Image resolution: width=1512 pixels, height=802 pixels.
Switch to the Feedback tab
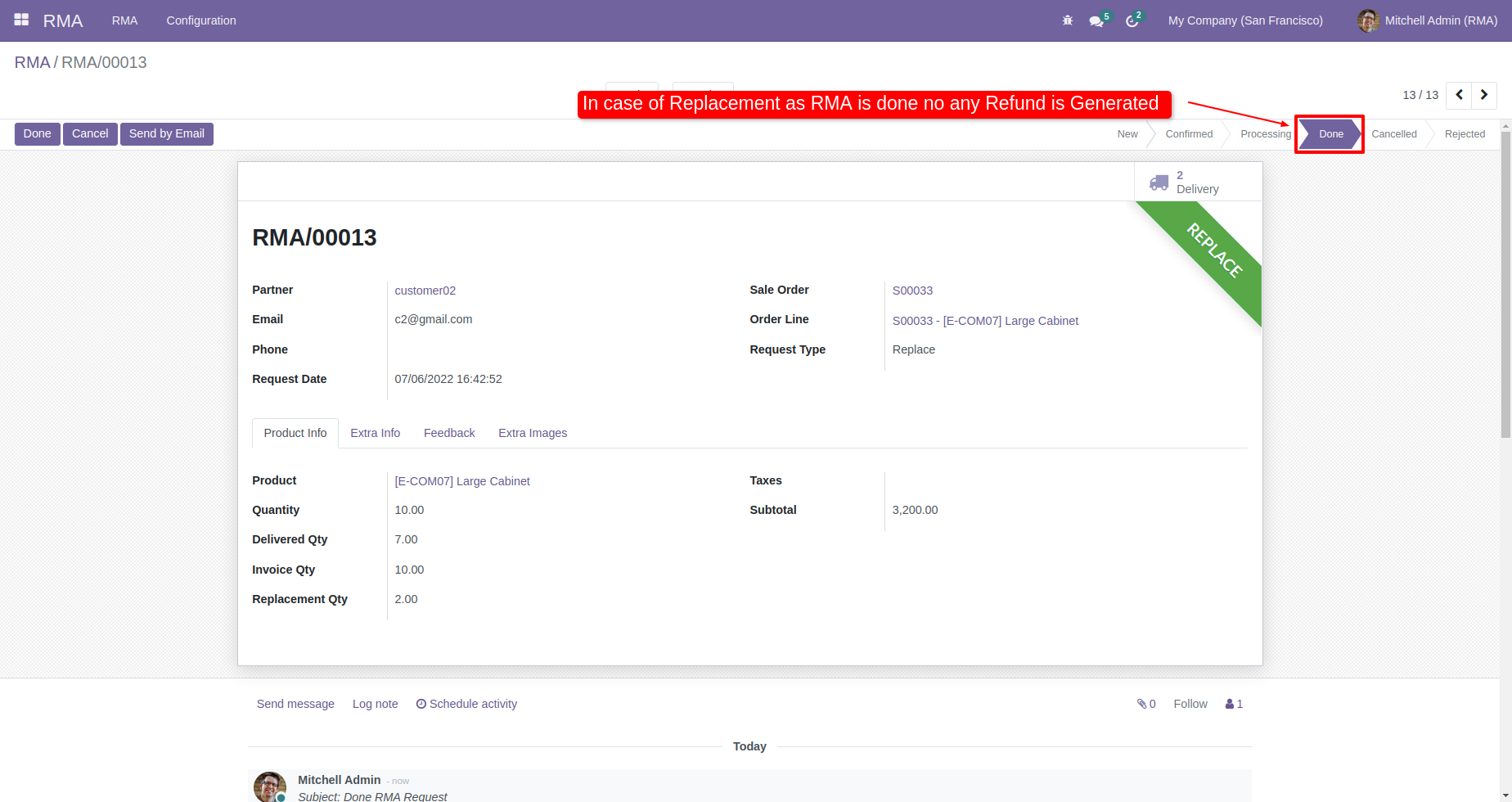tap(449, 433)
